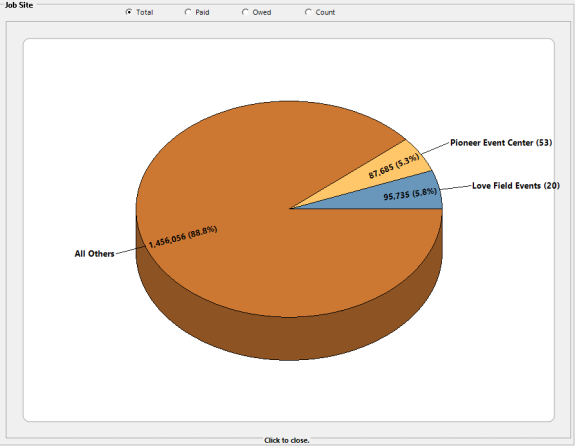
Task: Click the 'Click to close.' text
Action: (x=287, y=440)
